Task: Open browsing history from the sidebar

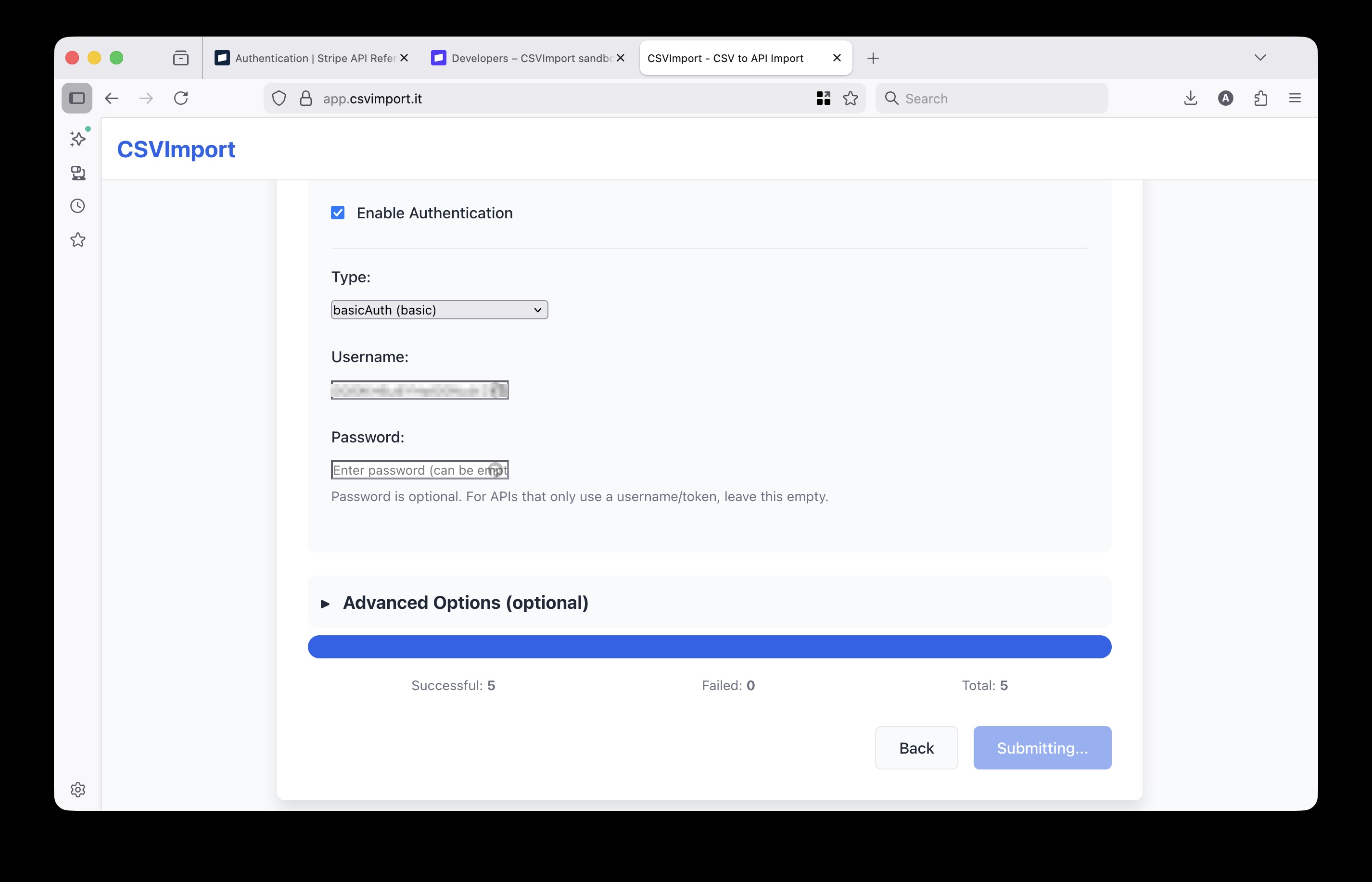Action: pos(77,206)
